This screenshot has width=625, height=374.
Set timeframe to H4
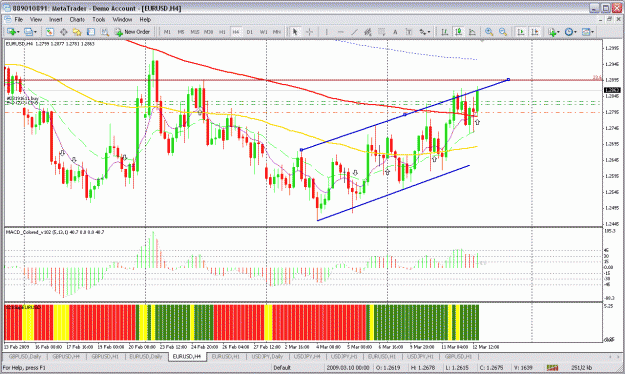[236, 32]
